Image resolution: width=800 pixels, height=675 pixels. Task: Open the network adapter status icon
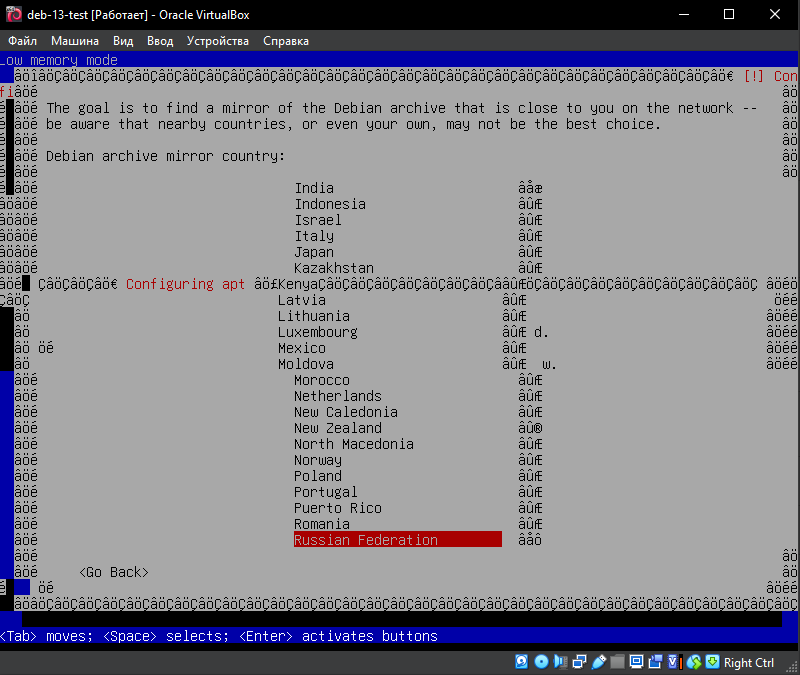579,662
